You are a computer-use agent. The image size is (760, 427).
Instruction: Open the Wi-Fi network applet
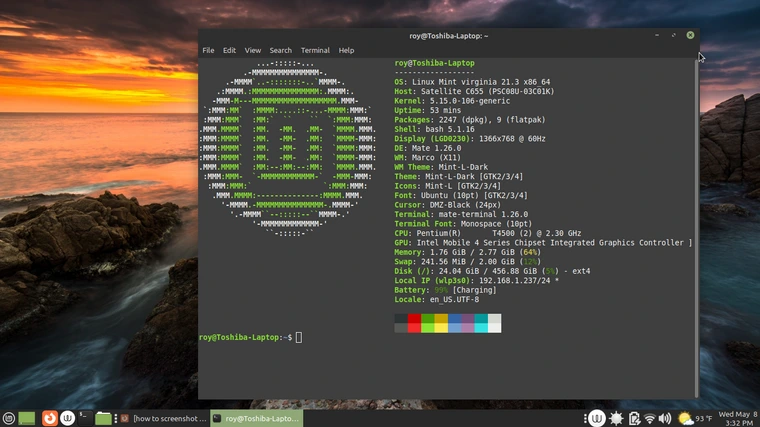pyautogui.click(x=649, y=418)
